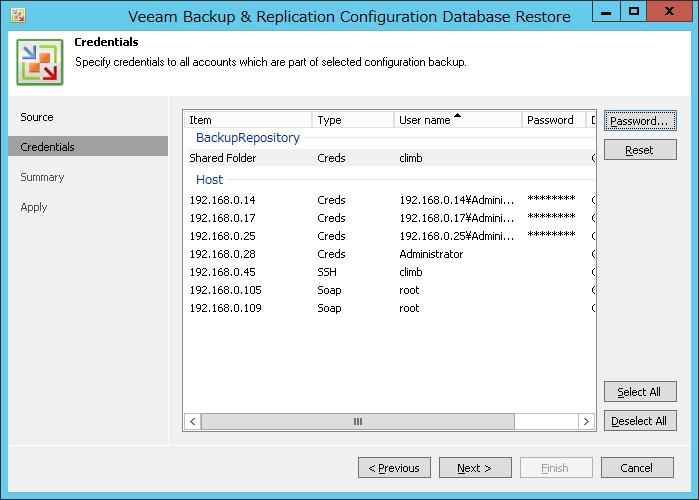Click the horizontal scrollbar thumb
699x500 pixels.
click(358, 421)
